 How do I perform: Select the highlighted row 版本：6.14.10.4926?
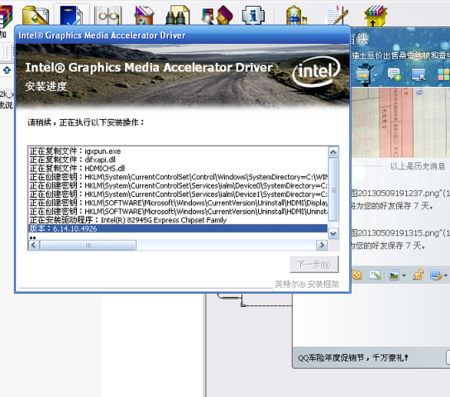tap(178, 229)
